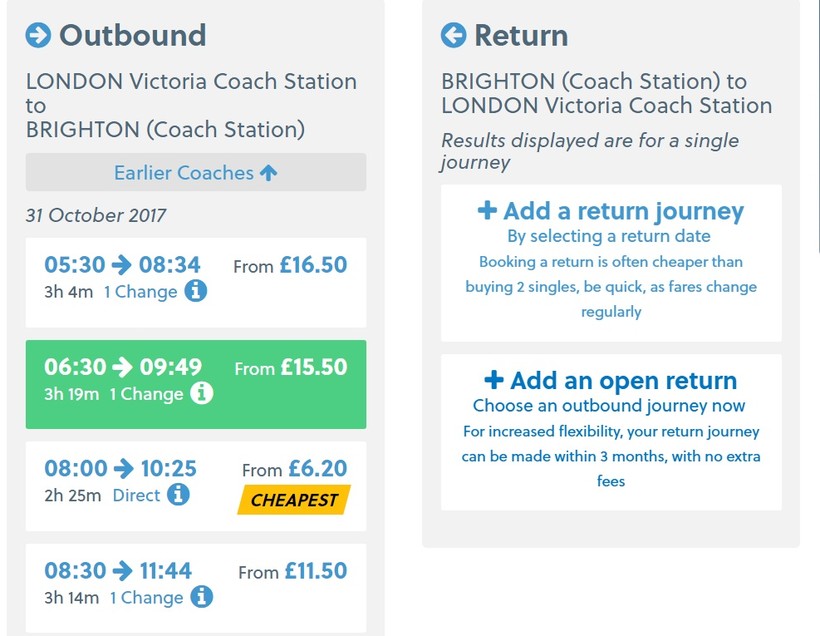Click plus icon beside Add a return journey
820x636 pixels.
487,211
